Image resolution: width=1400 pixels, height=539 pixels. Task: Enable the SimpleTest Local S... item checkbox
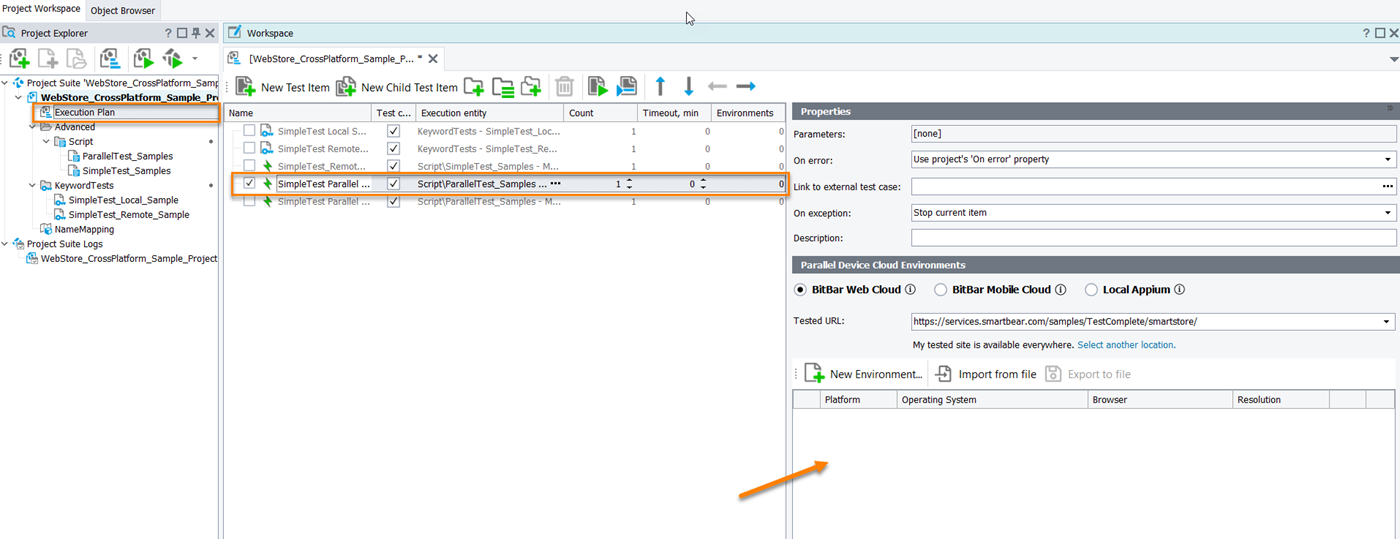(249, 131)
